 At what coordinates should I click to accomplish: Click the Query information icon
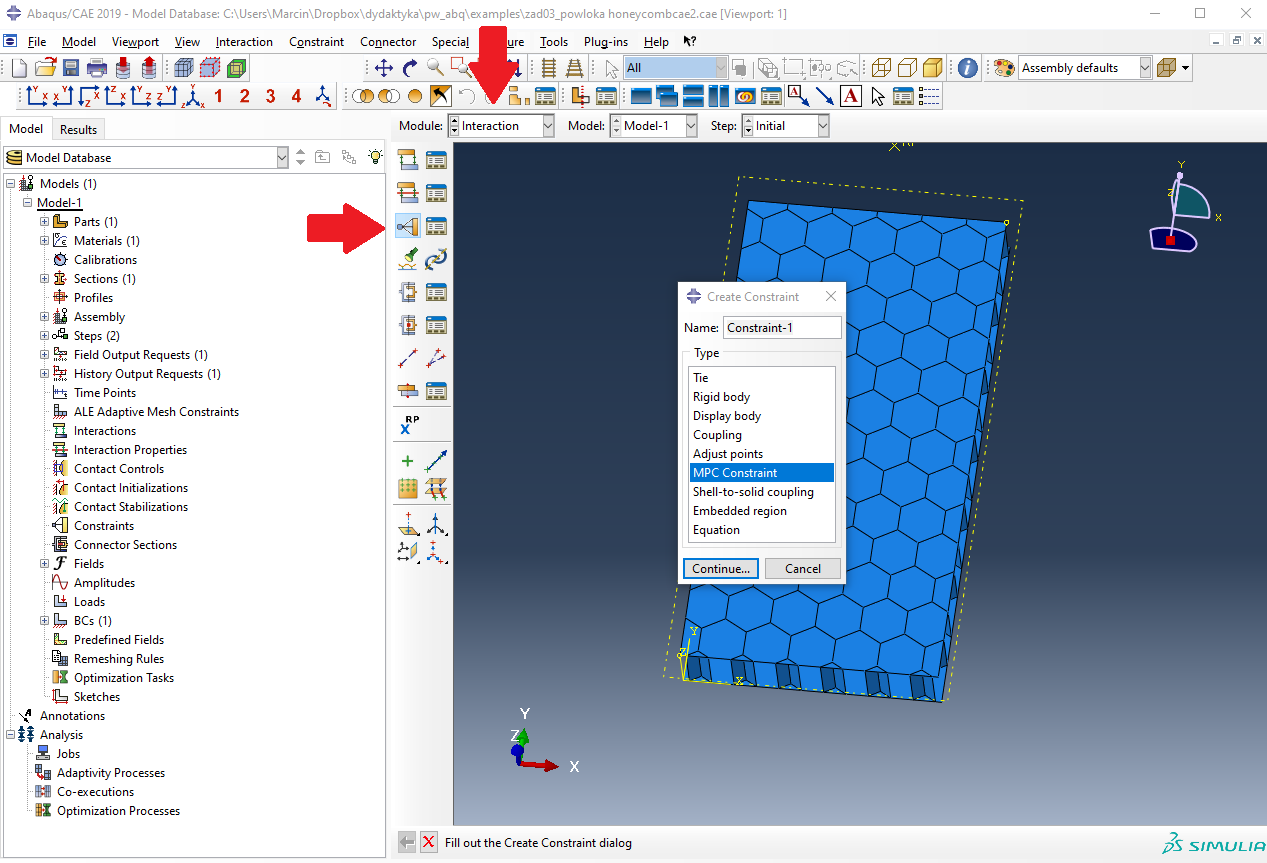pos(967,68)
